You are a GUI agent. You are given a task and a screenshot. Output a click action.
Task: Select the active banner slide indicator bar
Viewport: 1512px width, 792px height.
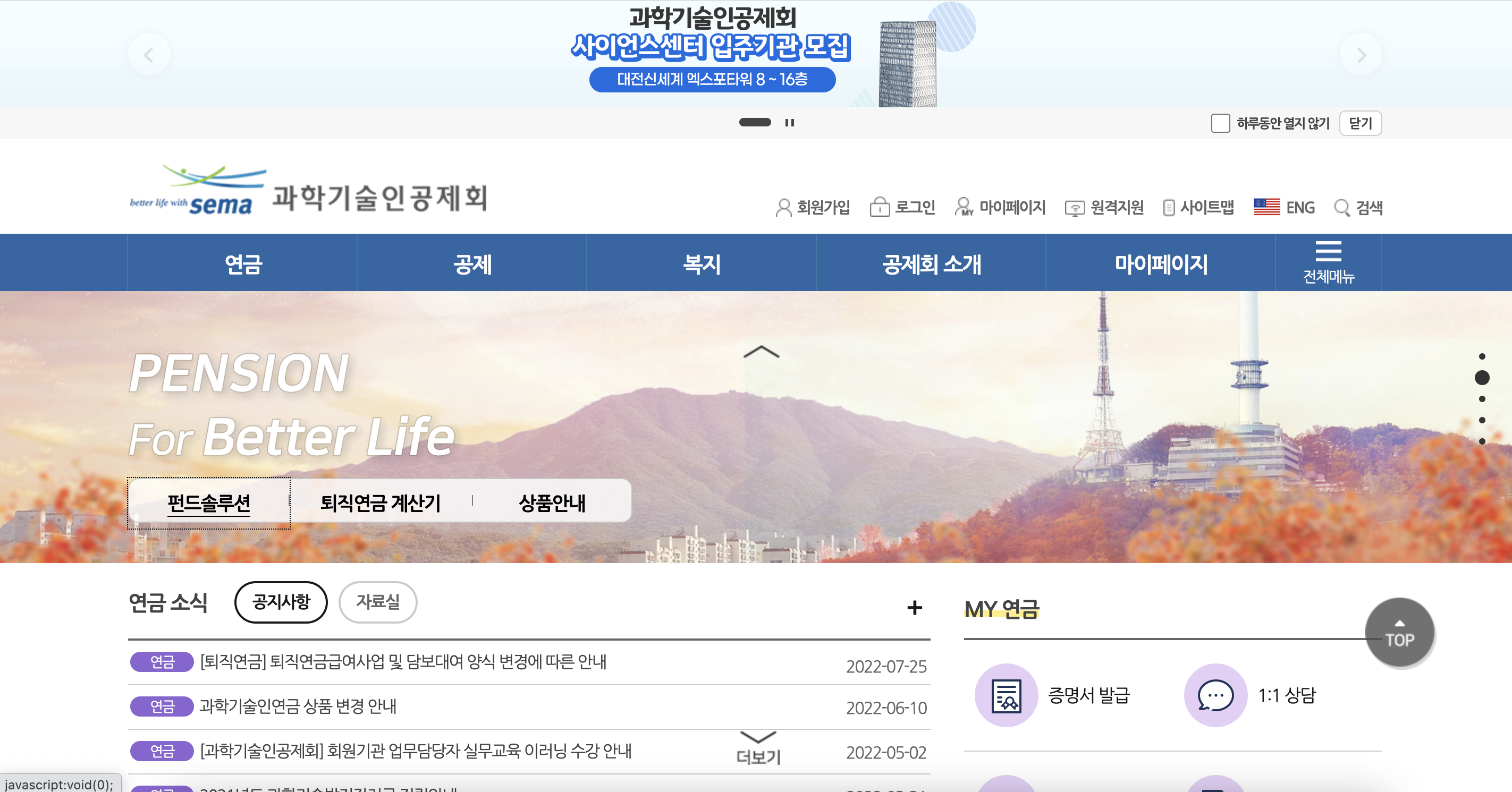pyautogui.click(x=755, y=122)
